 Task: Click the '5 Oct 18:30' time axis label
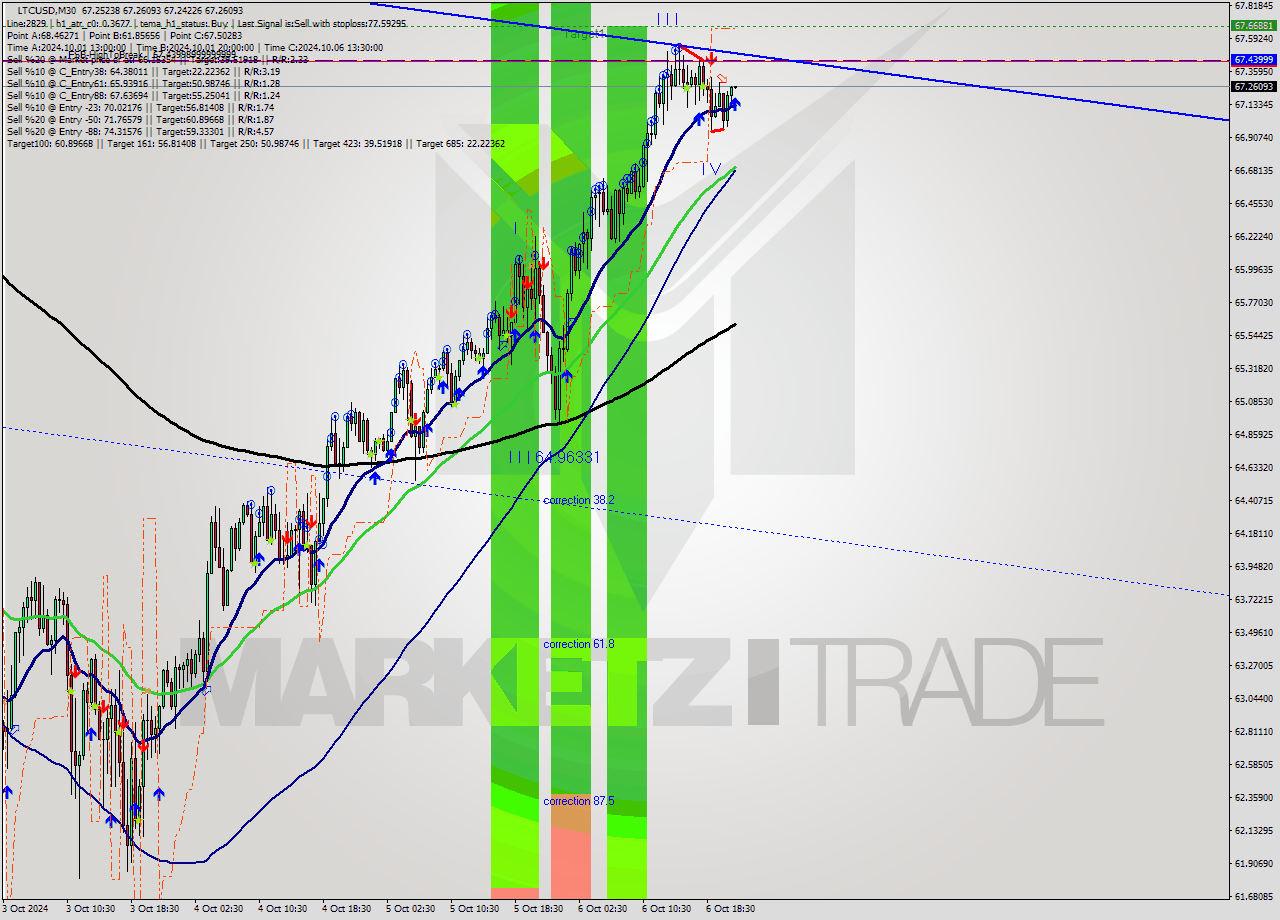(x=538, y=909)
